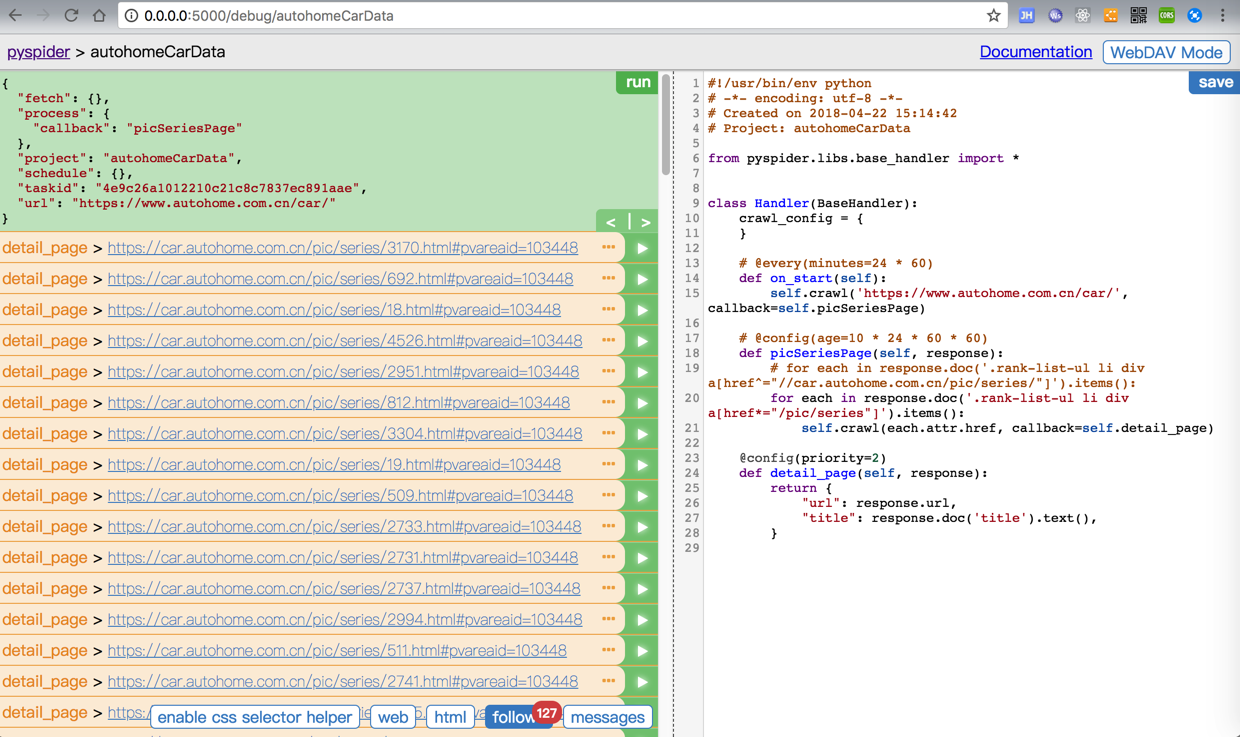Open the series/2994.html link
The width and height of the screenshot is (1240, 737).
[x=345, y=620]
